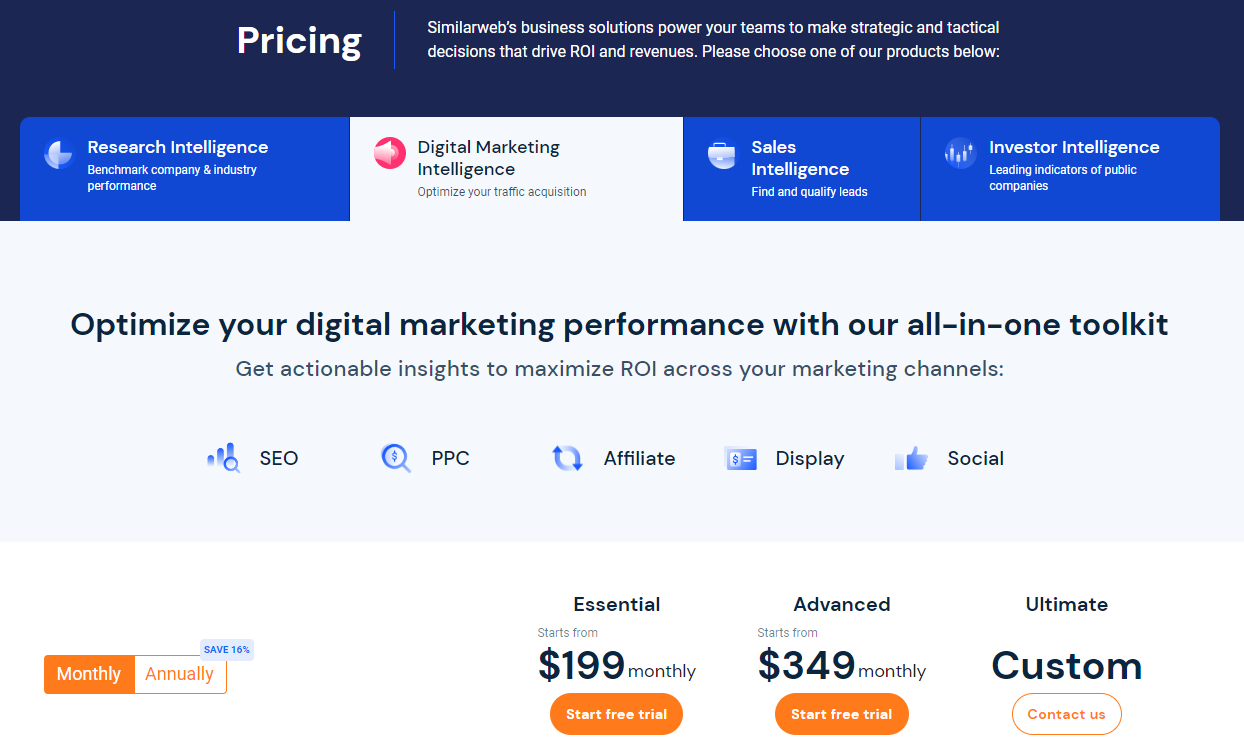This screenshot has width=1244, height=752.
Task: Start free trial for Essential plan
Action: [x=617, y=714]
